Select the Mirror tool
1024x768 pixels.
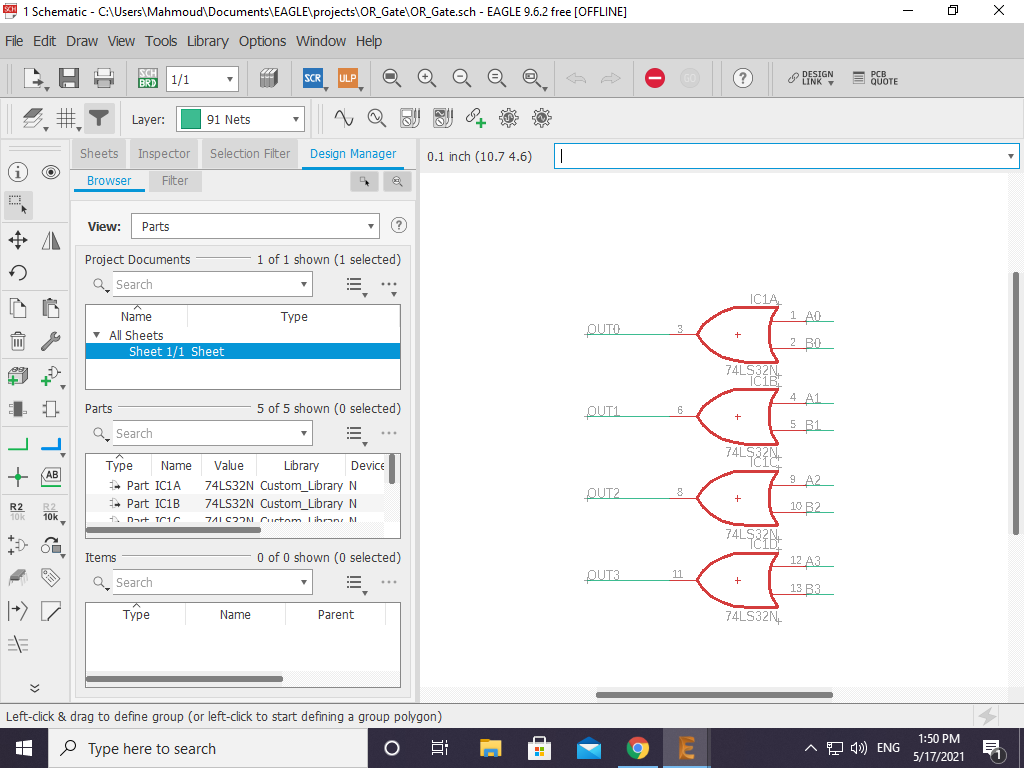(51, 240)
